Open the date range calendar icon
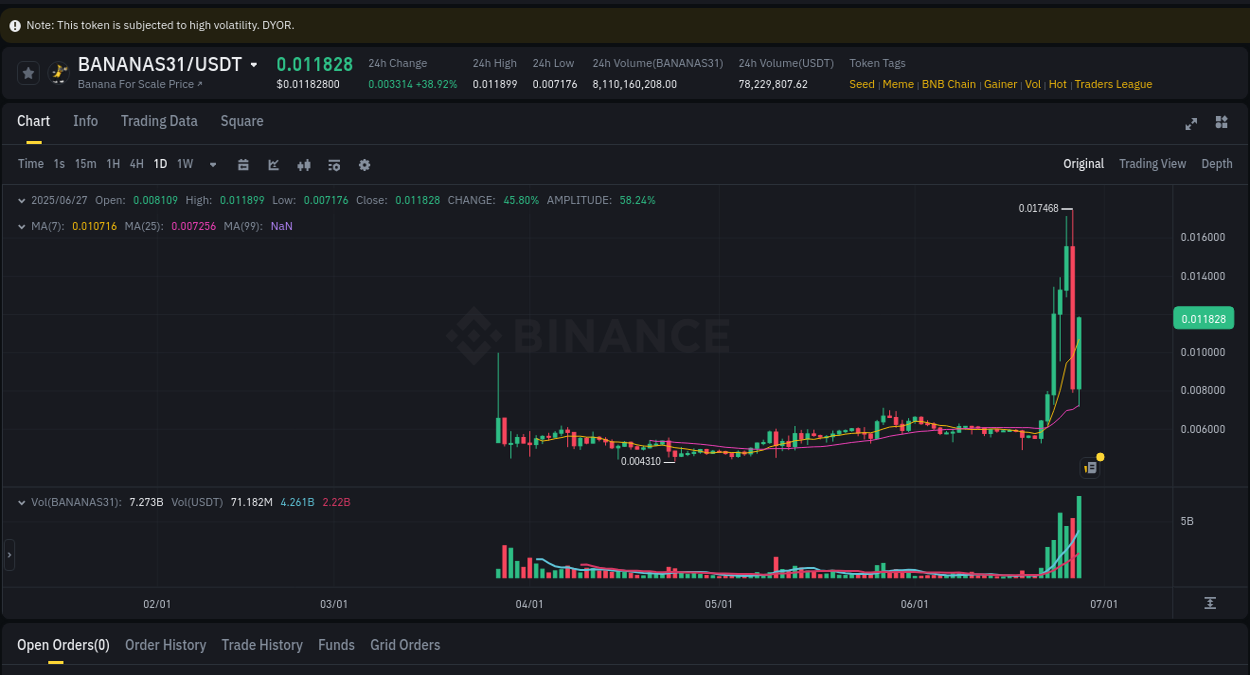 coord(243,164)
